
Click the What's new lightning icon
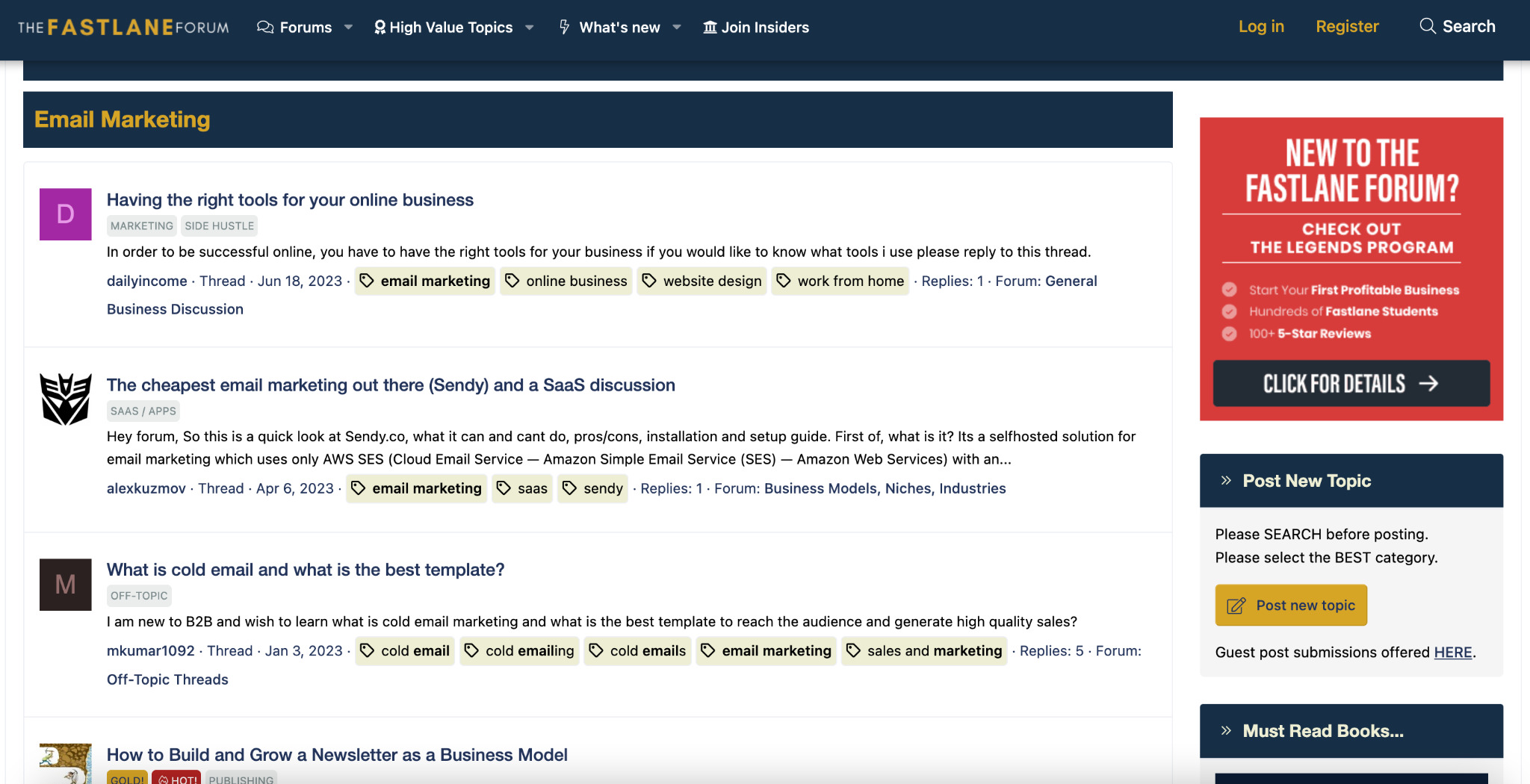[x=565, y=28]
